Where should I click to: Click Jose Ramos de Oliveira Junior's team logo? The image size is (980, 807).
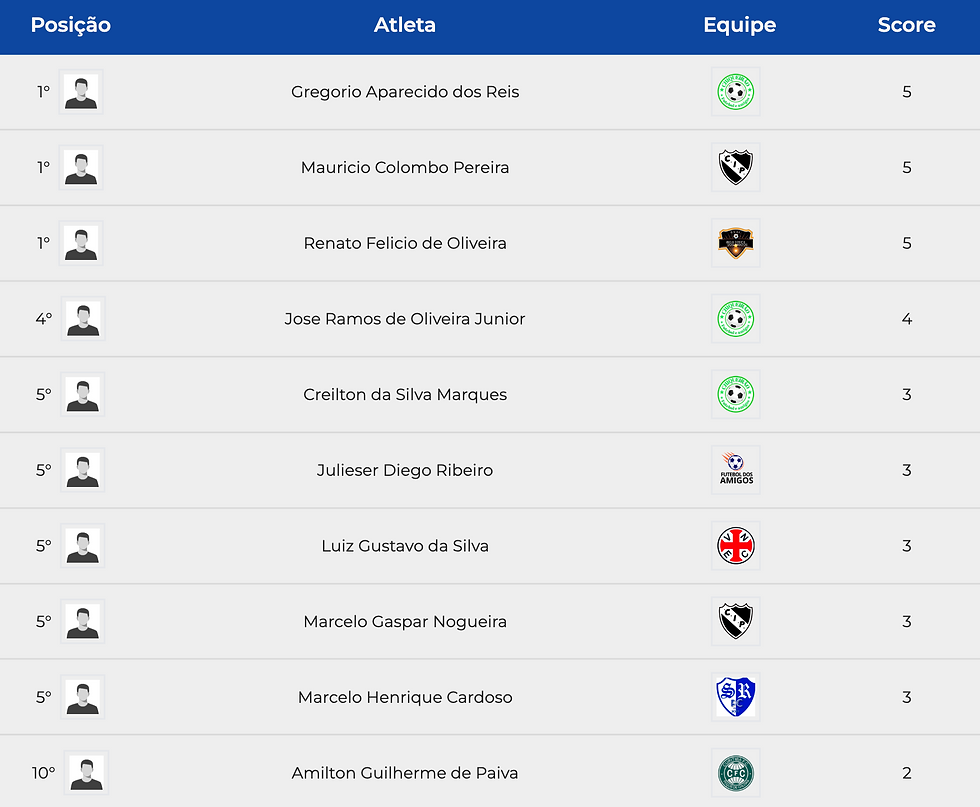pyautogui.click(x=735, y=319)
